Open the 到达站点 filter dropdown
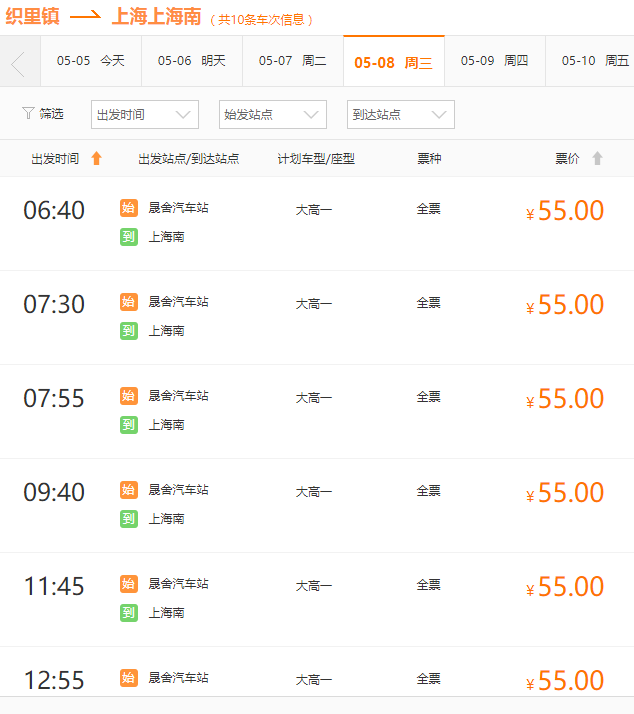The image size is (634, 714). 401,114
